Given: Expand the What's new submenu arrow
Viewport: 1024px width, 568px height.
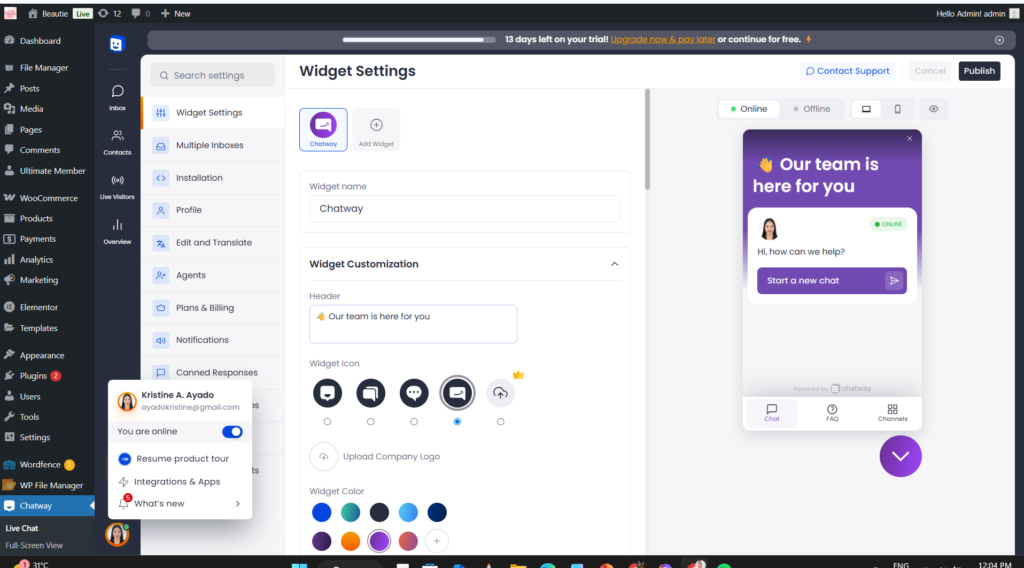Looking at the screenshot, I should 237,504.
